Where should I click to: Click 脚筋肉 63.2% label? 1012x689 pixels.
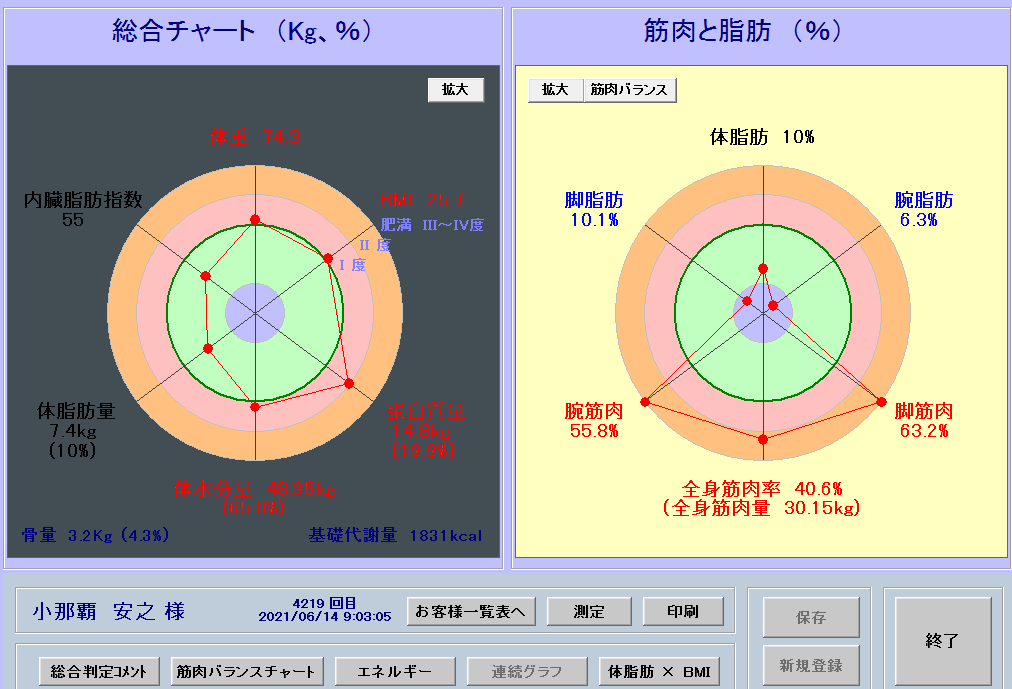point(924,421)
